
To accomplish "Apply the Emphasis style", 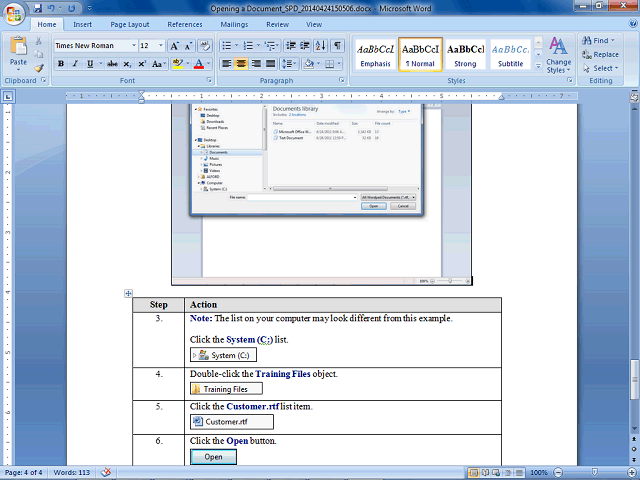I will pyautogui.click(x=376, y=55).
